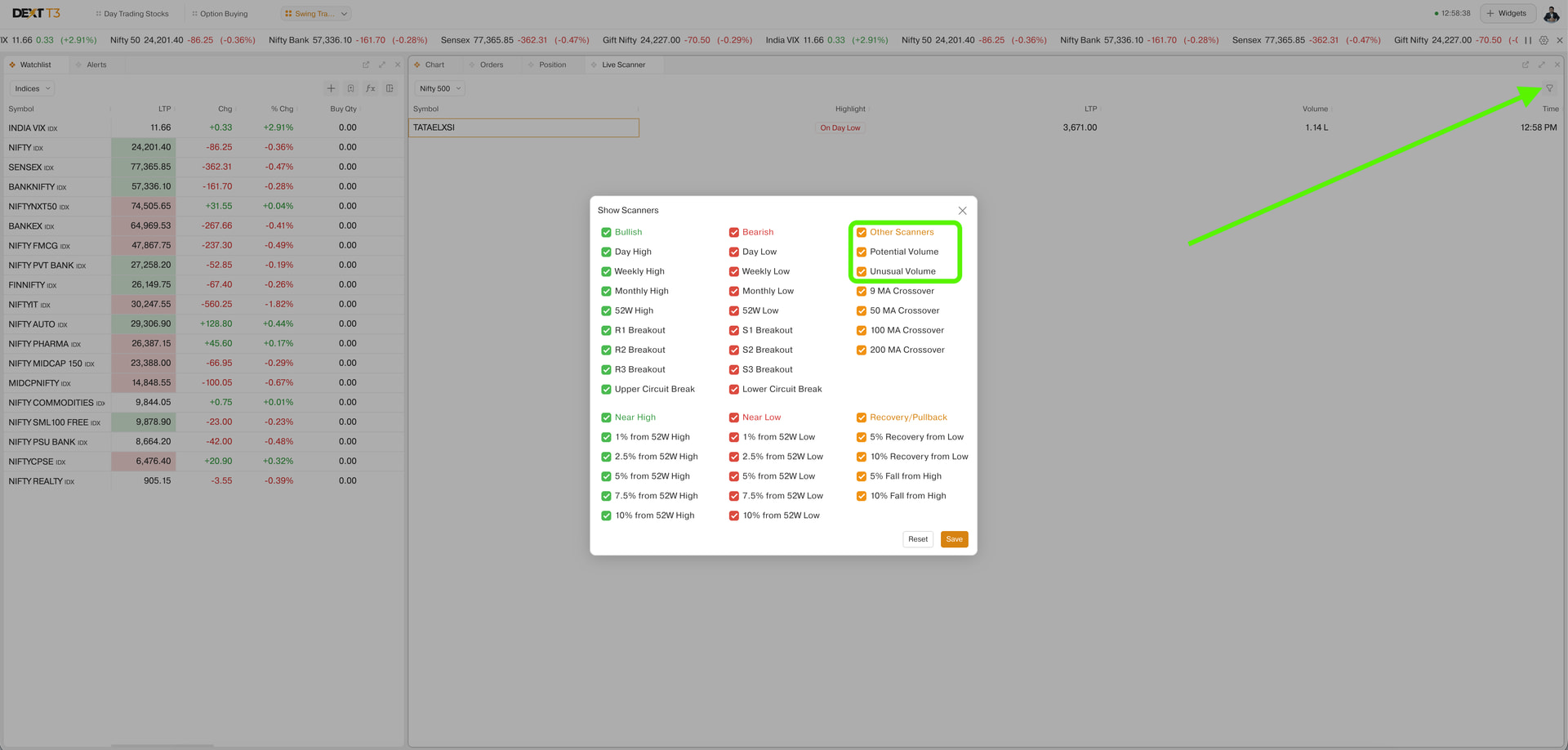Image resolution: width=1568 pixels, height=750 pixels.
Task: Switch to the Option Buying workspace
Action: pyautogui.click(x=220, y=14)
